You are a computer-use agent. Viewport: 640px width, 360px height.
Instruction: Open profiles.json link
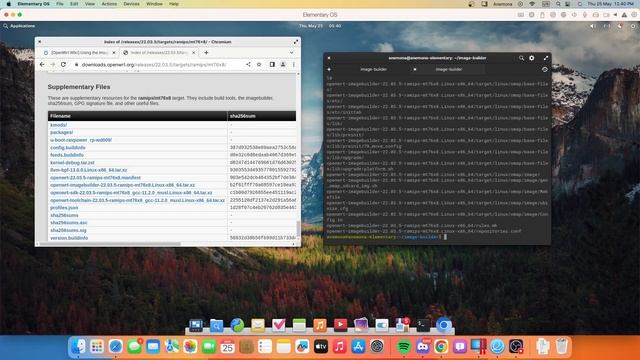(64, 207)
